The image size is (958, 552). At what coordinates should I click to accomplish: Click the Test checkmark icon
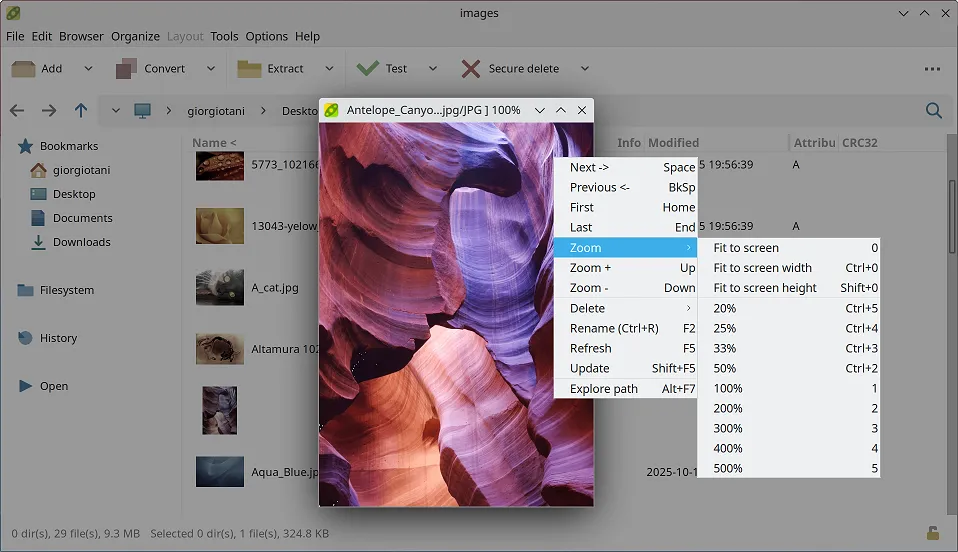pos(368,69)
